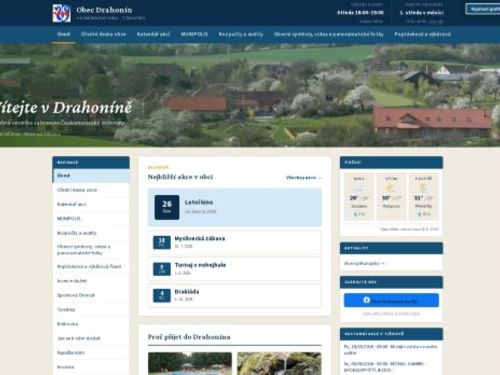Click the date badge beside Drakiáda

[162, 295]
